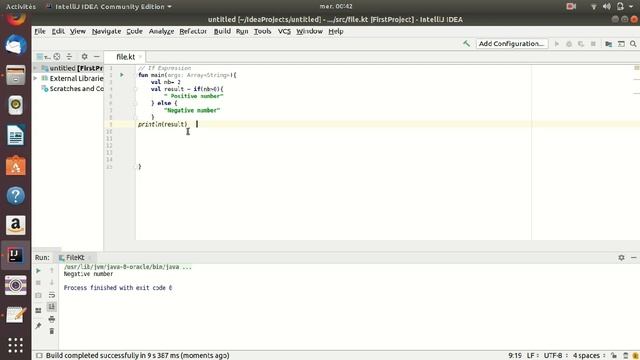The height and width of the screenshot is (360, 640).
Task: Collapse the code fold marker on the if line
Action: click(x=136, y=89)
